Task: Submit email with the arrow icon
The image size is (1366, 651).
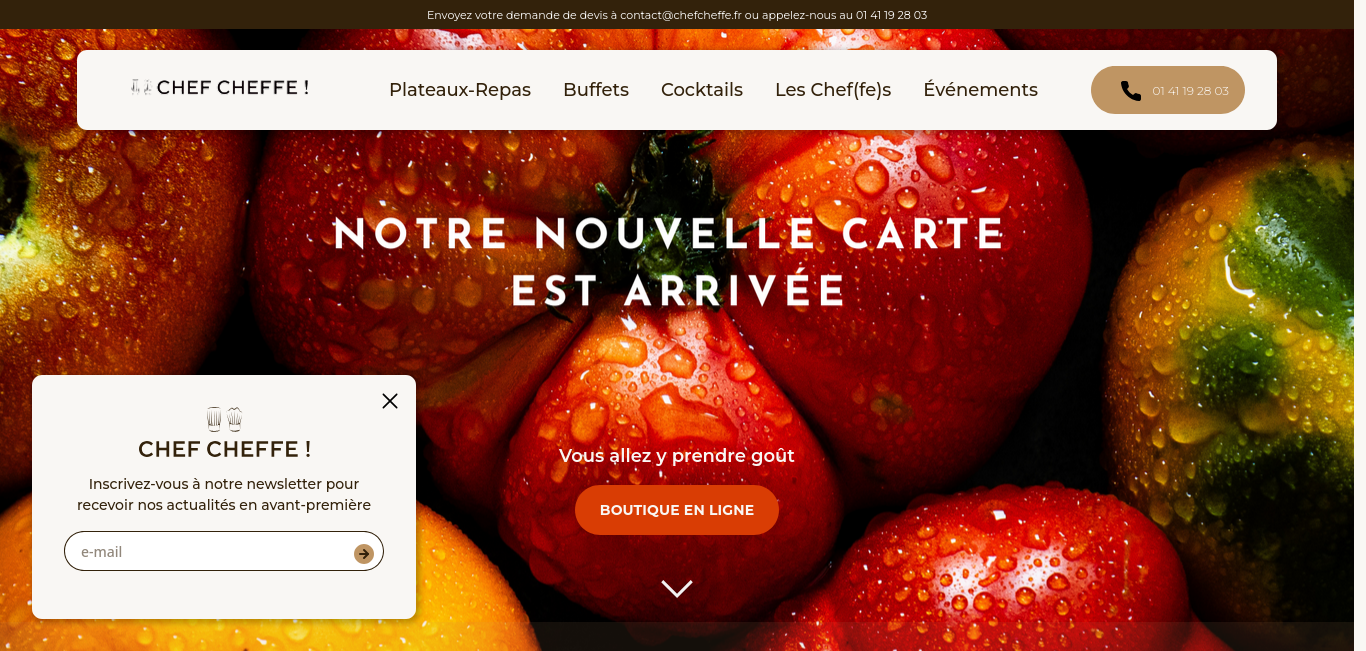Action: 364,553
